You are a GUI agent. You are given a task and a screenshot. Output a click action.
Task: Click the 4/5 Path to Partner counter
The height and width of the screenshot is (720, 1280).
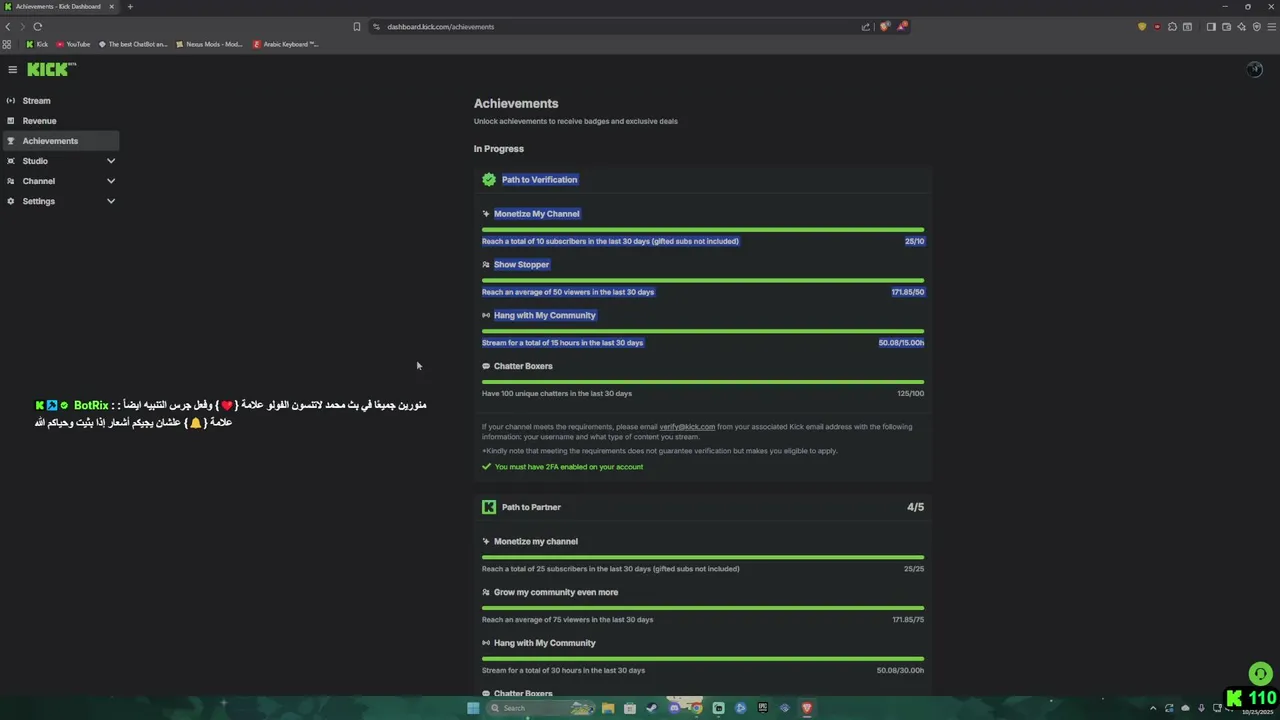(915, 507)
